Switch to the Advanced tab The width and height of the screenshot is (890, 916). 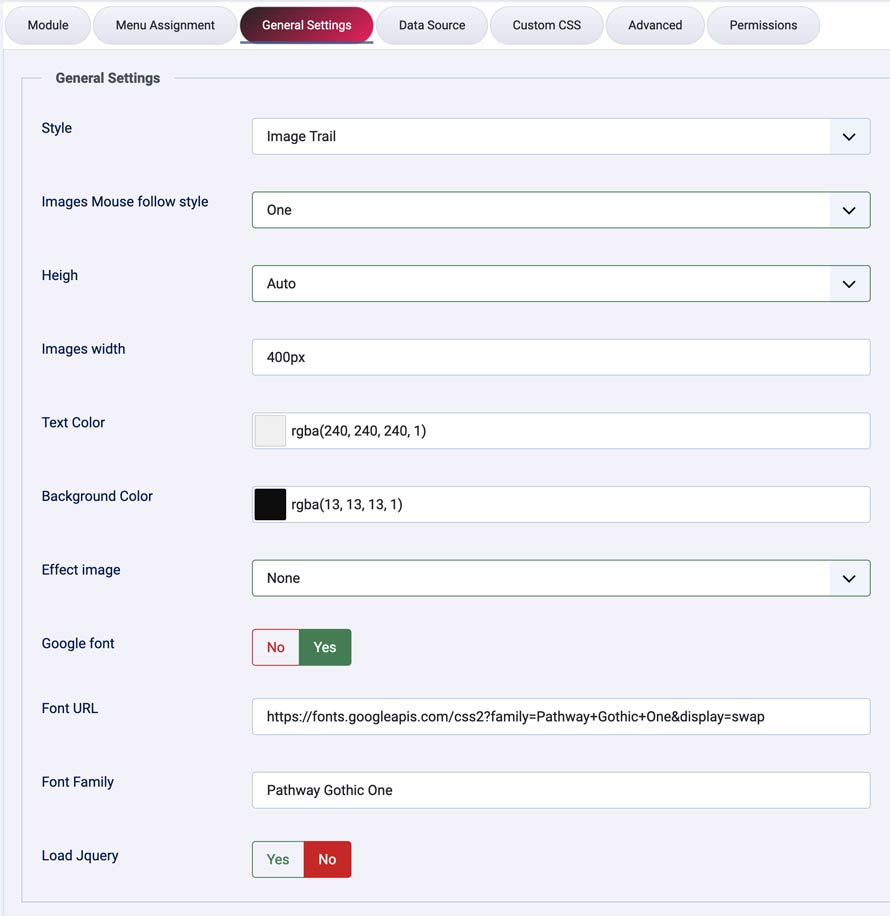pyautogui.click(x=654, y=26)
